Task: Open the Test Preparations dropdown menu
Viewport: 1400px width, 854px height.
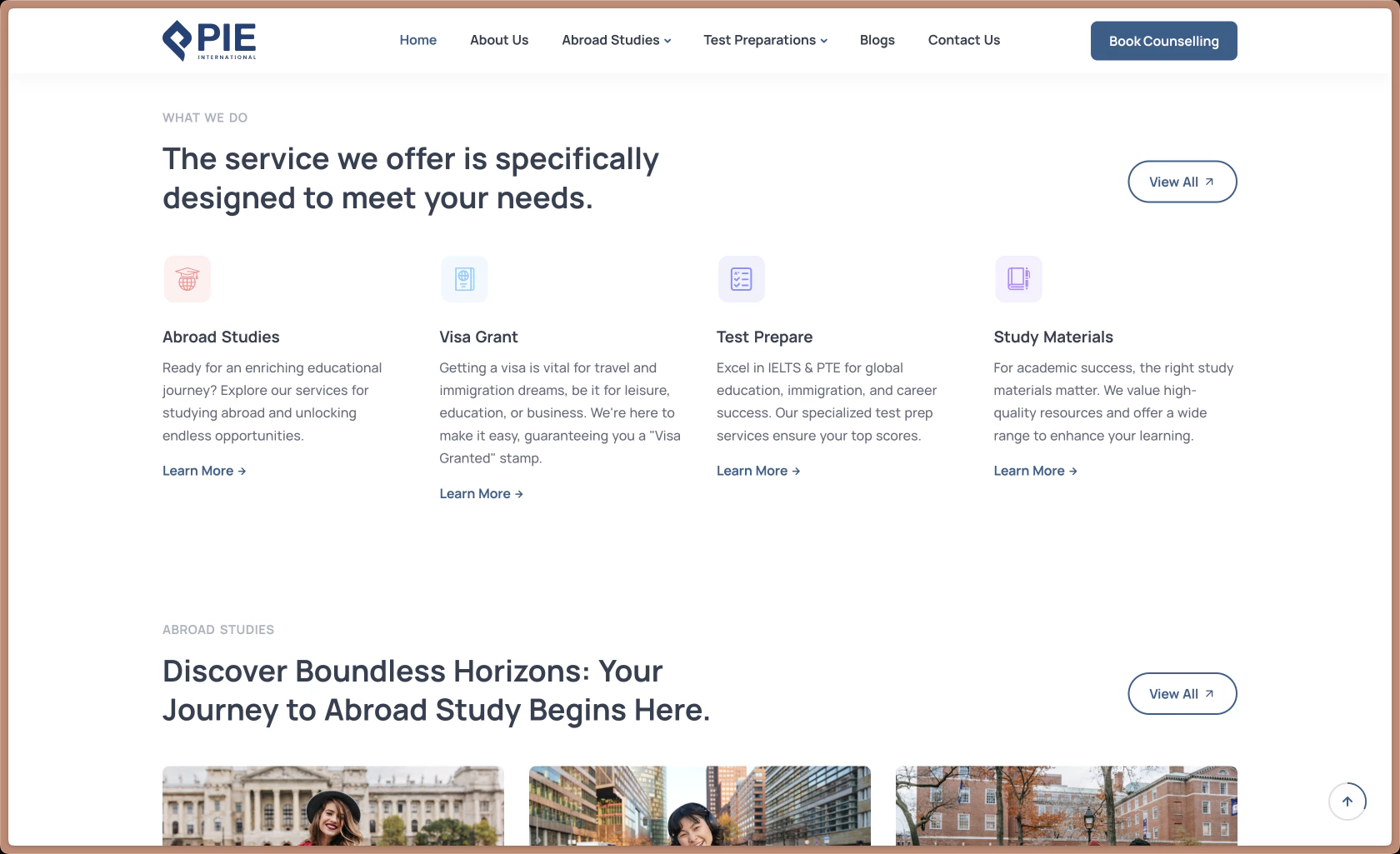Action: pyautogui.click(x=764, y=40)
